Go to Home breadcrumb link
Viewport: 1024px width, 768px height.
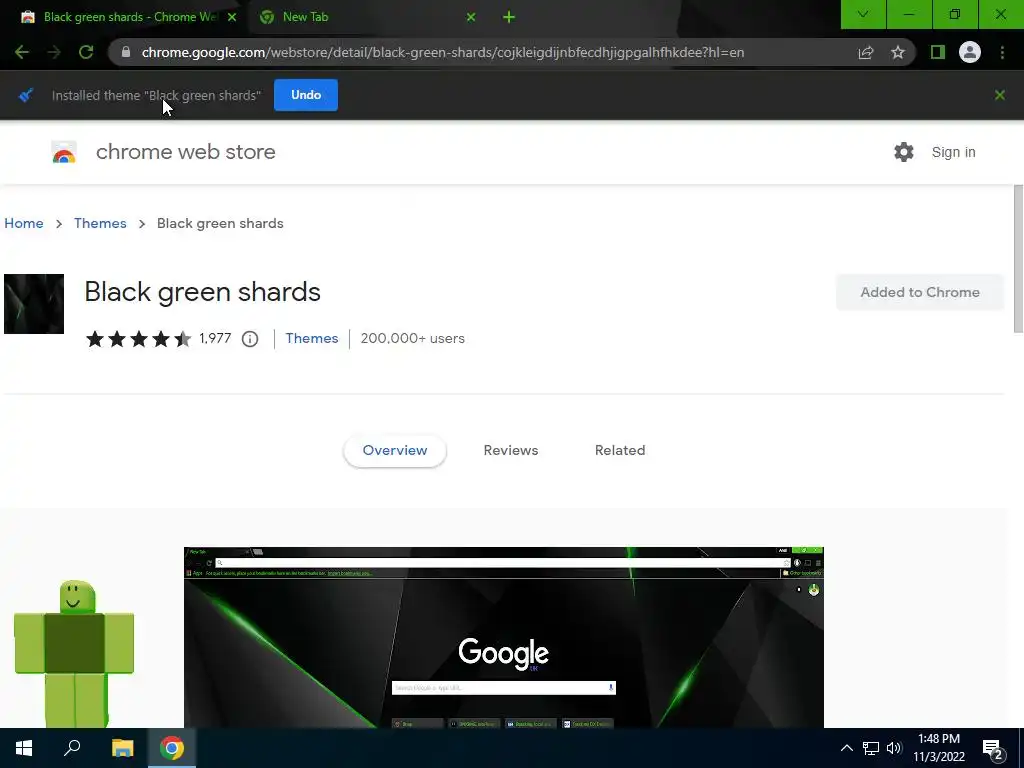(24, 223)
